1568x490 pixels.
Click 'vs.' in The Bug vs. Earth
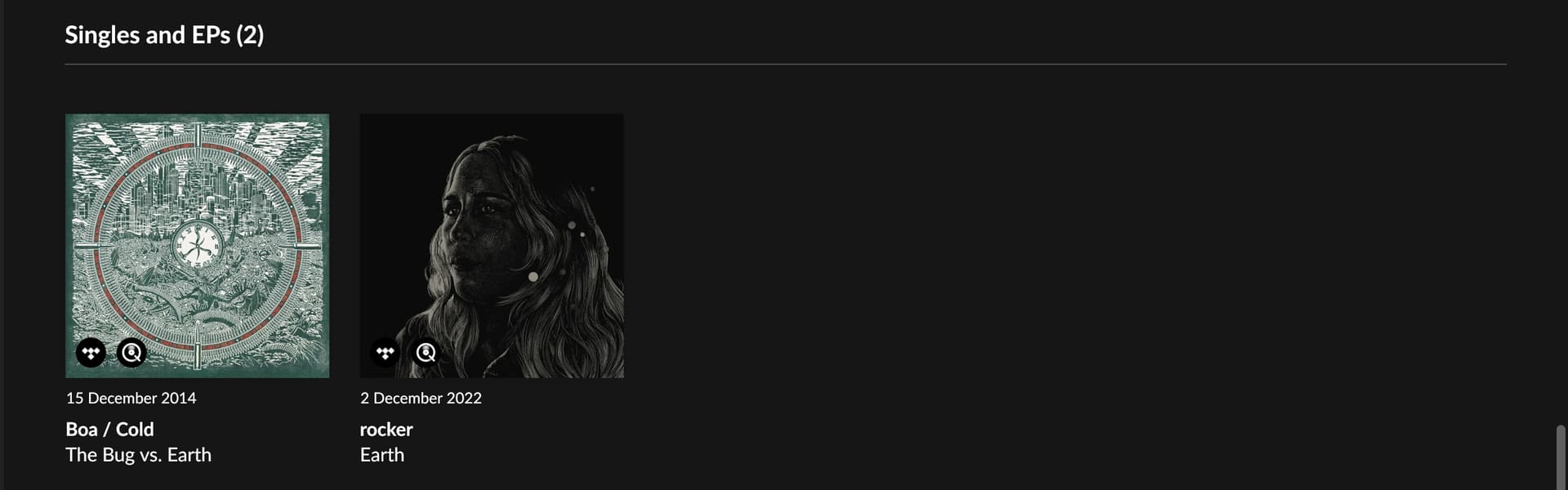click(151, 455)
